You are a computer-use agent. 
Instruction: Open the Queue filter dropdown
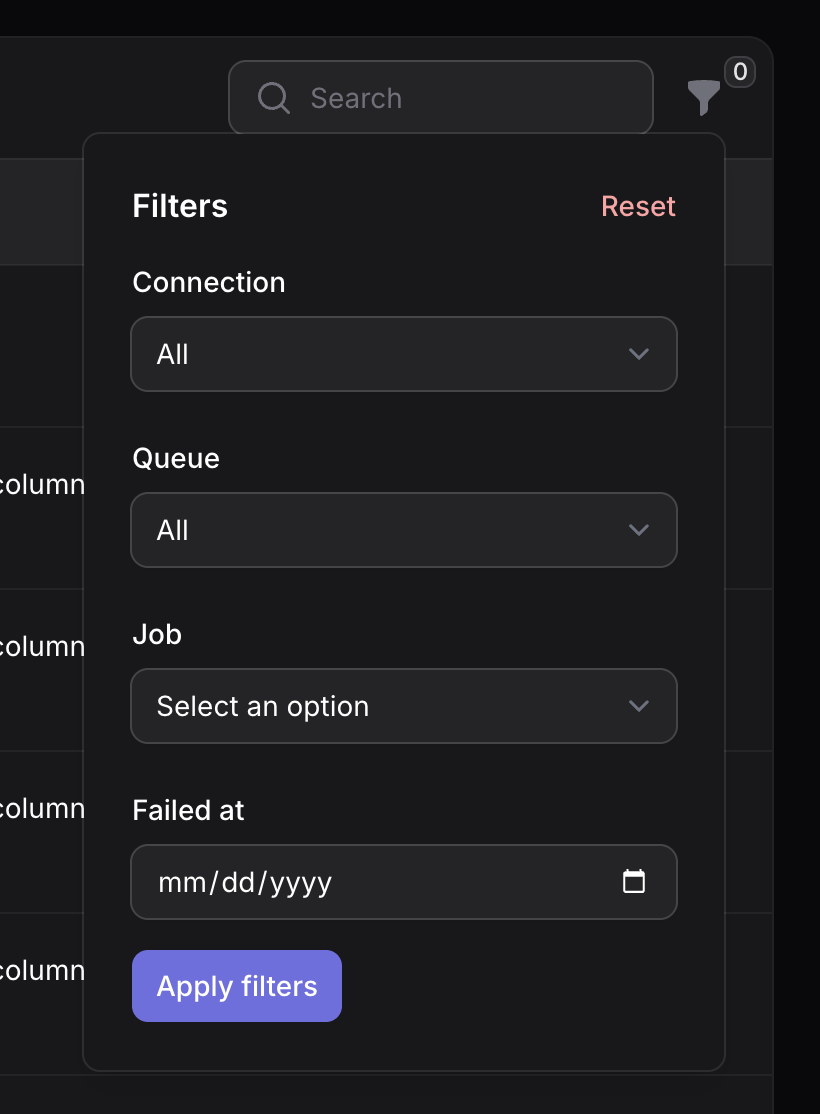coord(403,530)
